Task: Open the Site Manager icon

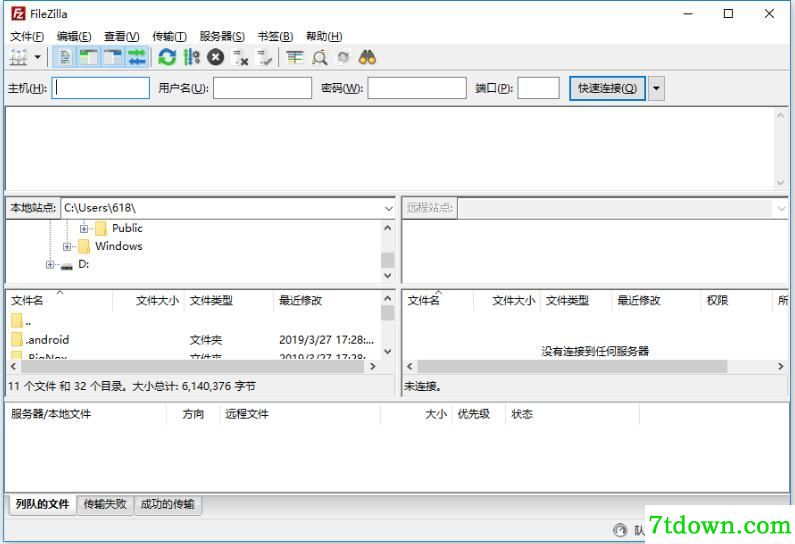Action: [x=18, y=57]
